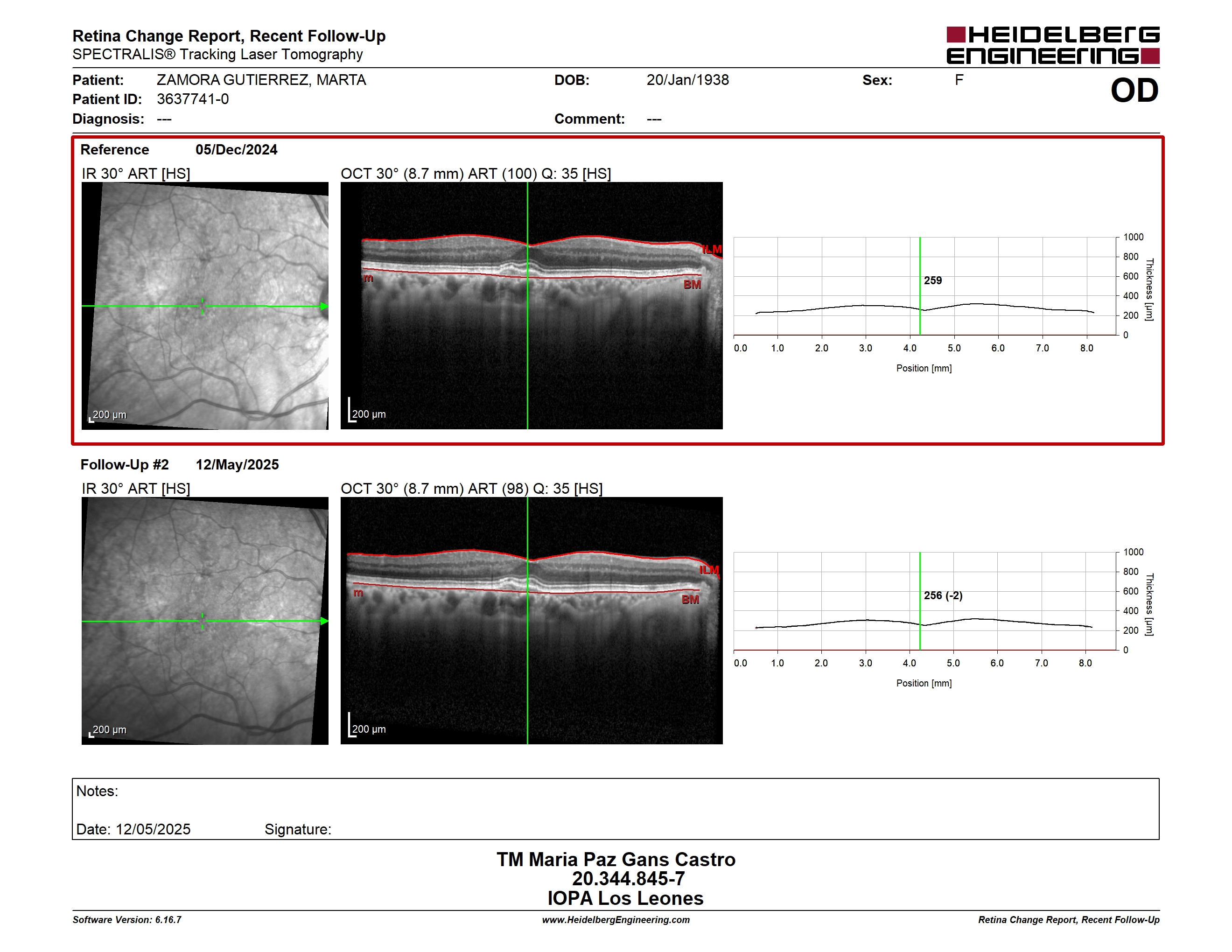The height and width of the screenshot is (952, 1232).
Task: Click the green scan arrowhead on Reference IR image
Action: 324,306
